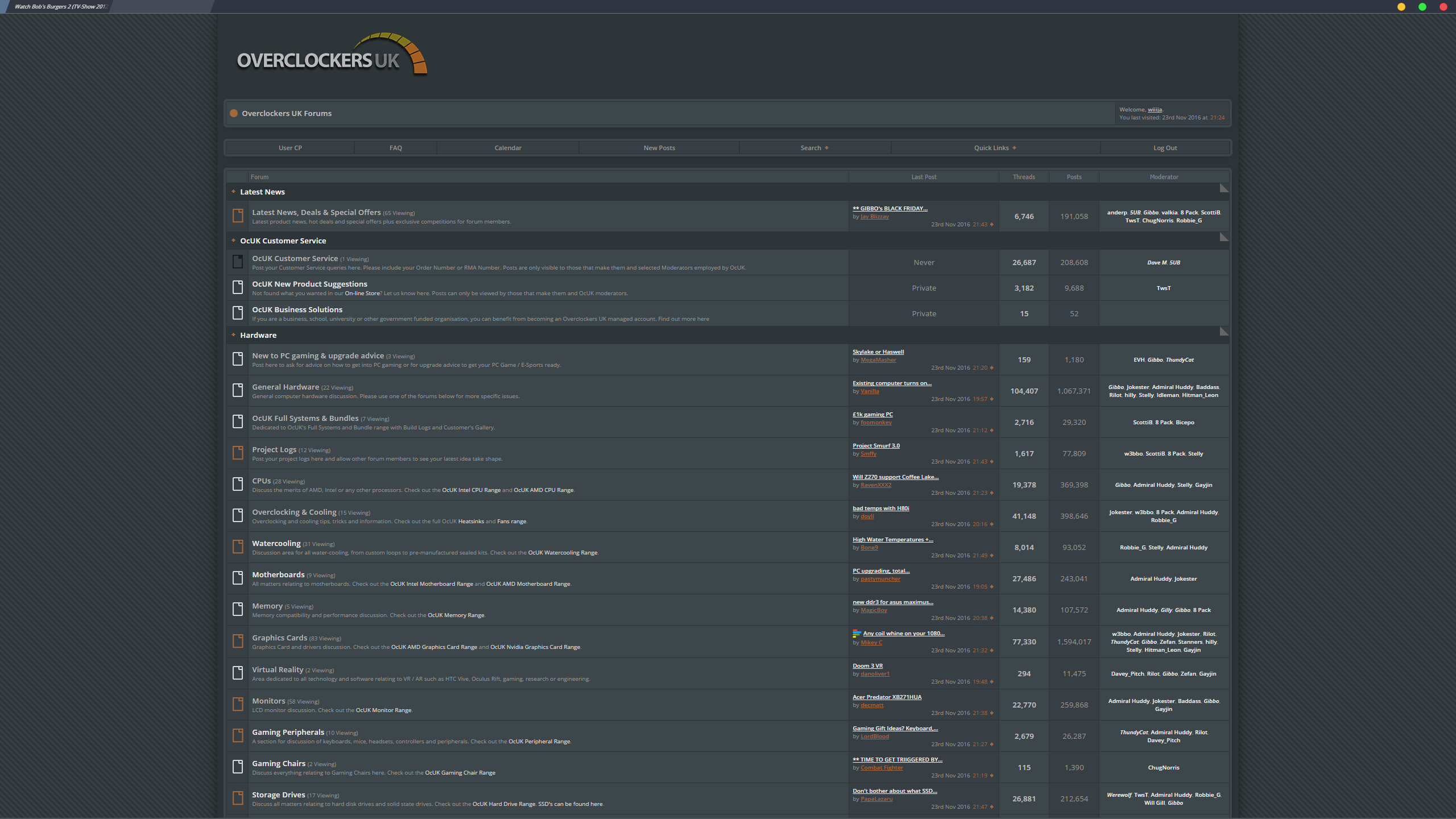Click forum status icon for Overclocking & Cooling
Image resolution: width=1456 pixels, height=819 pixels.
pyautogui.click(x=238, y=515)
